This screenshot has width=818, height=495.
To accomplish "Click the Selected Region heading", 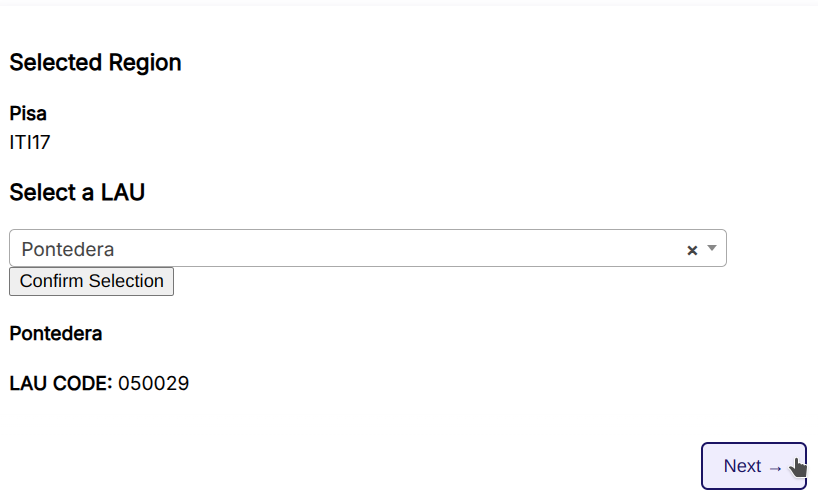I will 95,62.
